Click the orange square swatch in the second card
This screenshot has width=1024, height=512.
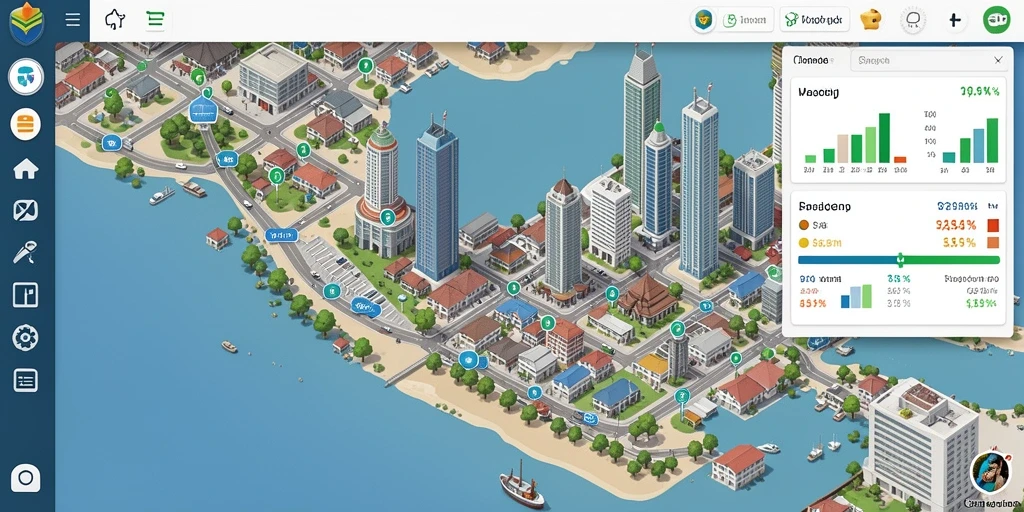993,243
